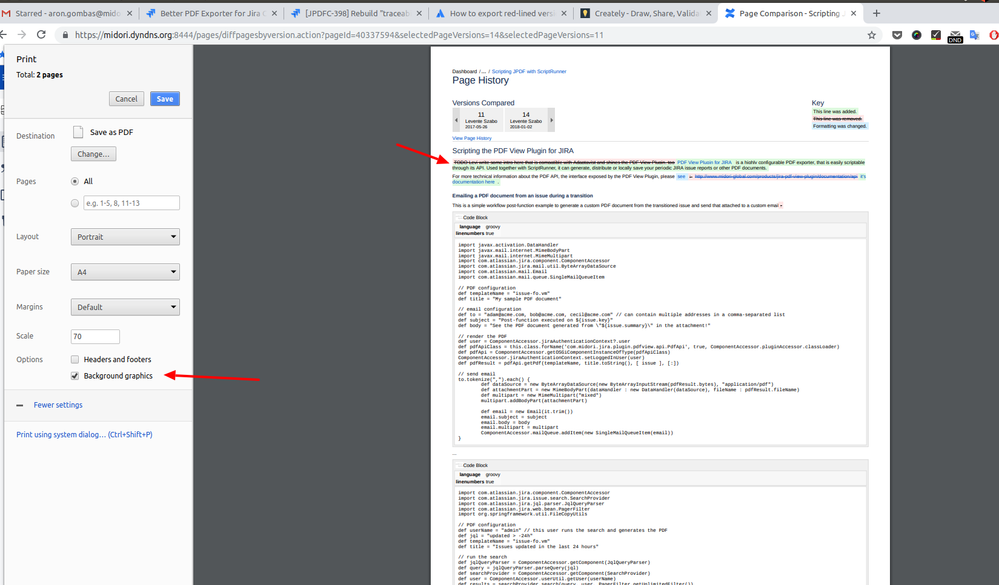Switch to Better PDF Exporter for Jira tab
The width and height of the screenshot is (999, 585).
[x=210, y=13]
